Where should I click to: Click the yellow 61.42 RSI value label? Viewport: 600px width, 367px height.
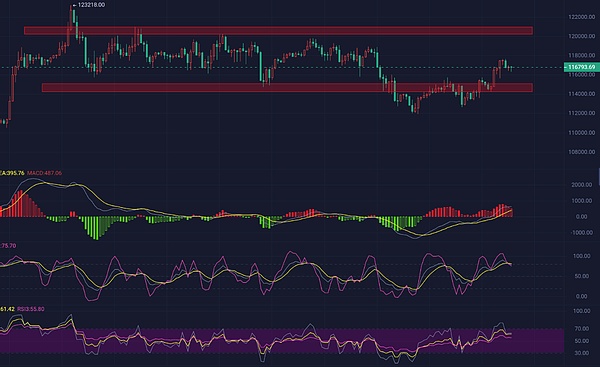pyautogui.click(x=7, y=309)
